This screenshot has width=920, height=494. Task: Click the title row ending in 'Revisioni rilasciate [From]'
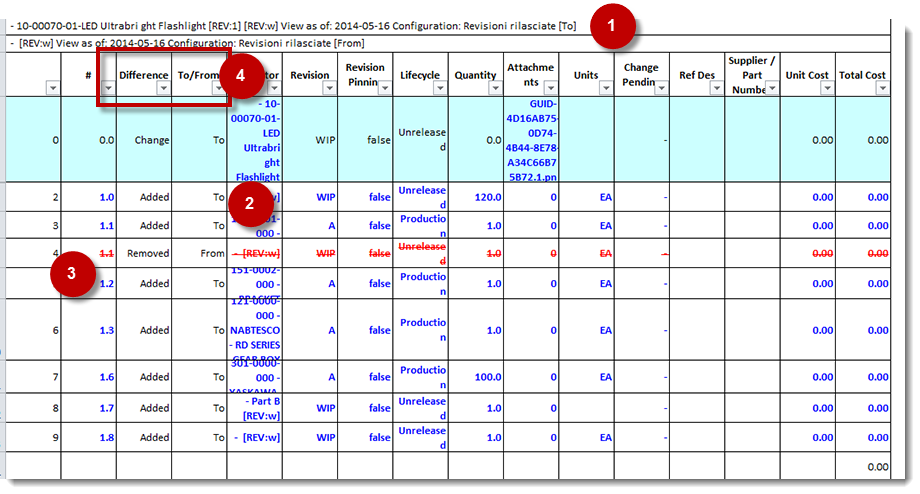tap(448, 43)
